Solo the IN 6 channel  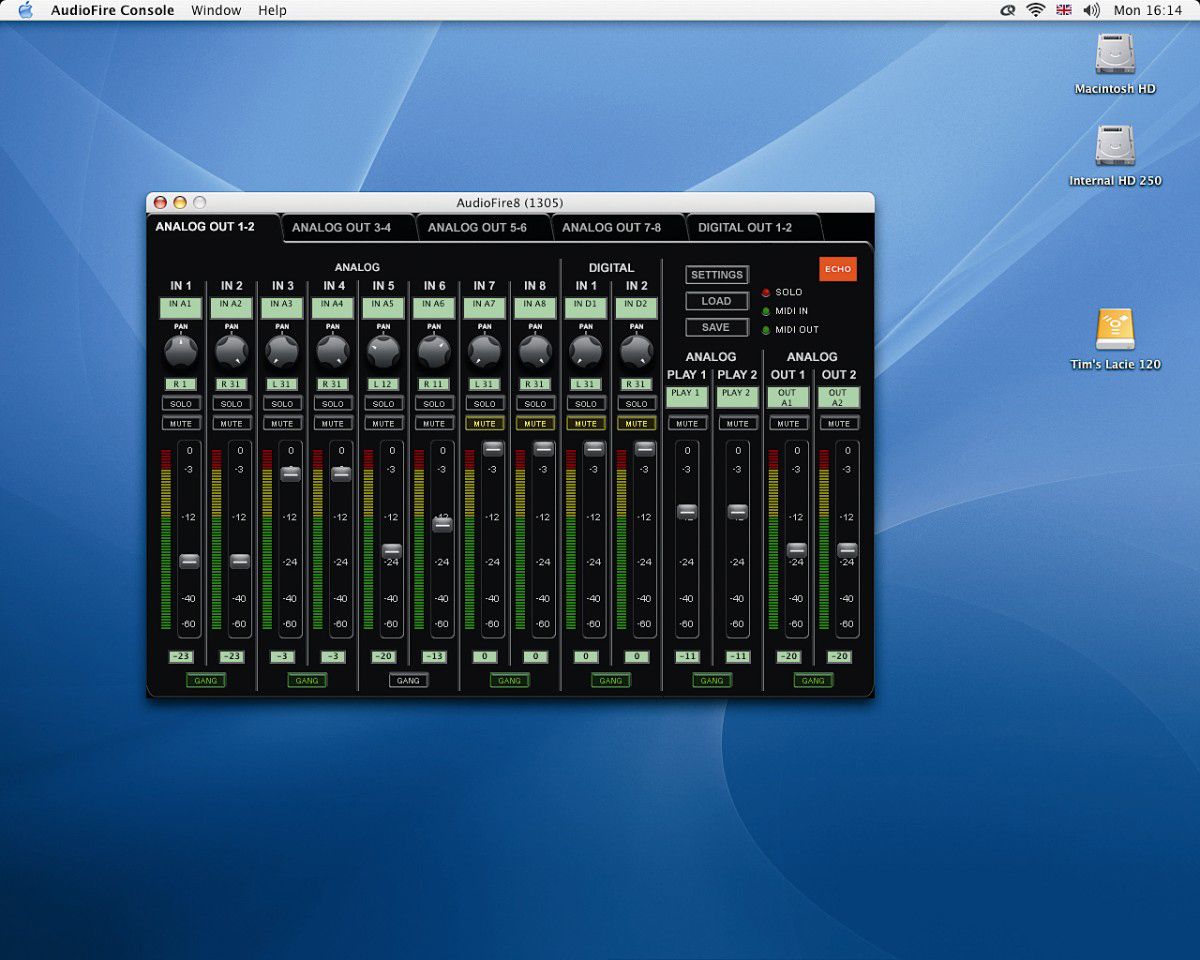click(434, 404)
